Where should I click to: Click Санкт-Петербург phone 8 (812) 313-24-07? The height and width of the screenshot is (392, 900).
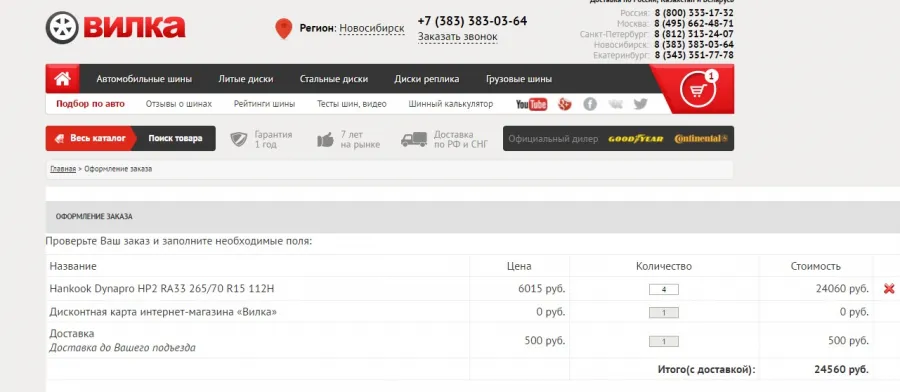[x=694, y=34]
